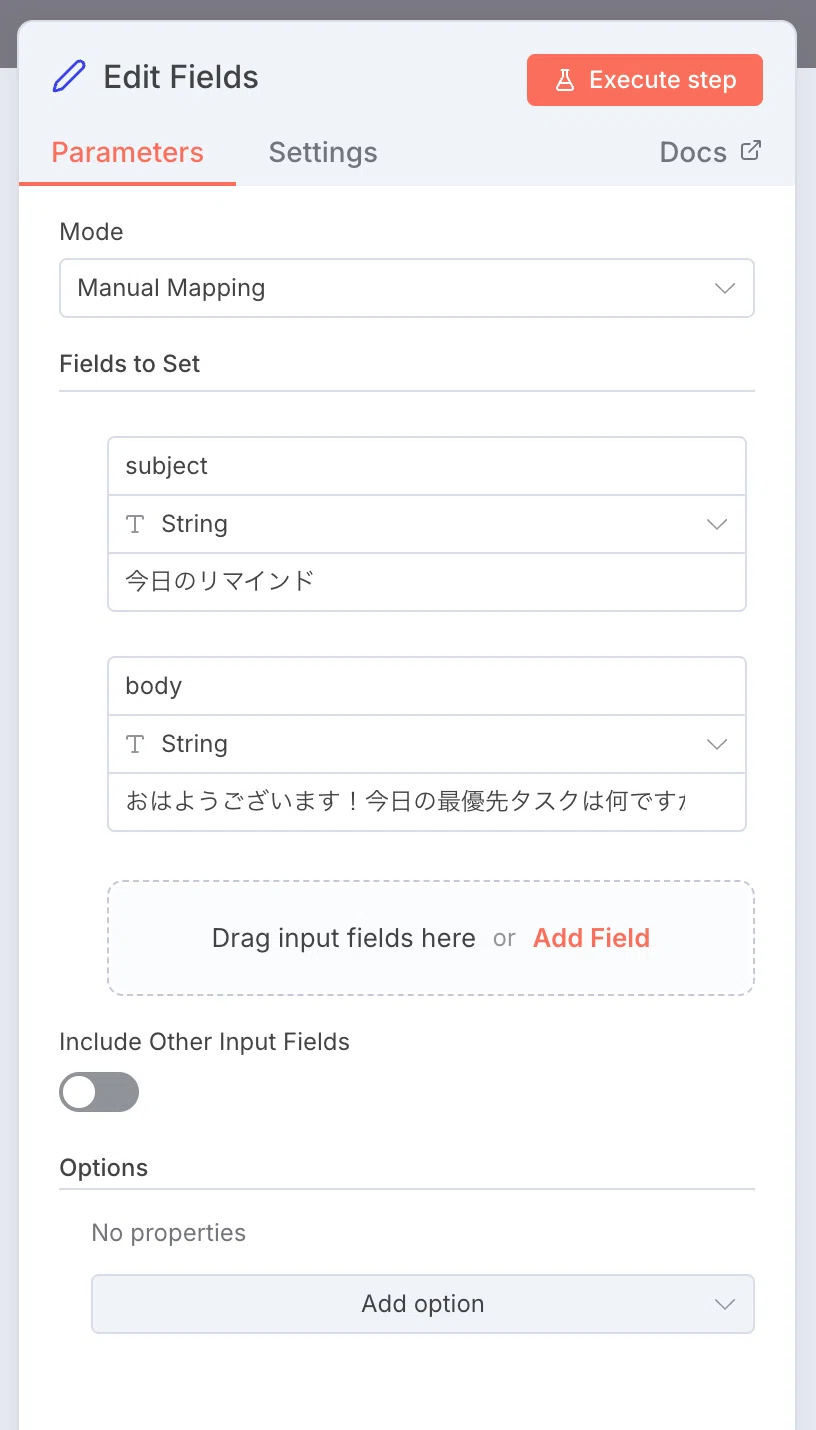Open the Mode dropdown showing Manual Mapping
This screenshot has height=1430, width=816.
tap(407, 288)
